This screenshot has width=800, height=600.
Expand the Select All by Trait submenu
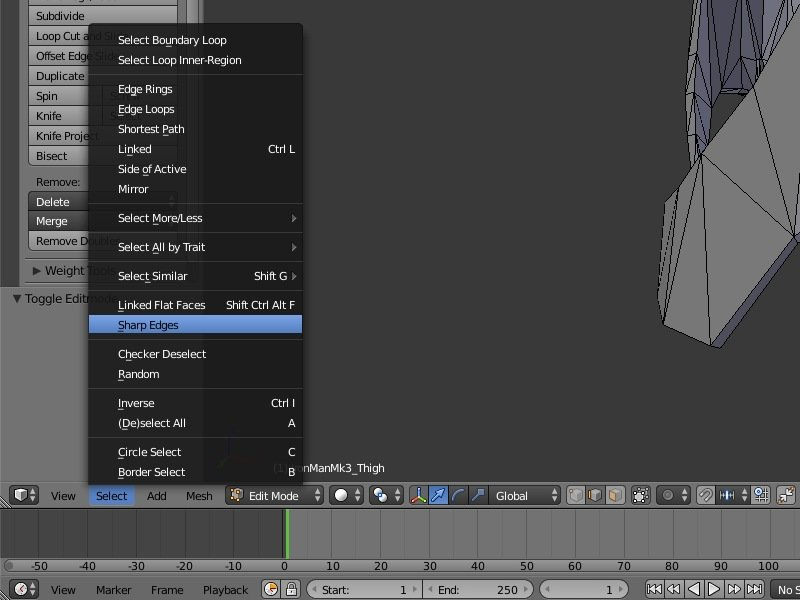pyautogui.click(x=195, y=247)
